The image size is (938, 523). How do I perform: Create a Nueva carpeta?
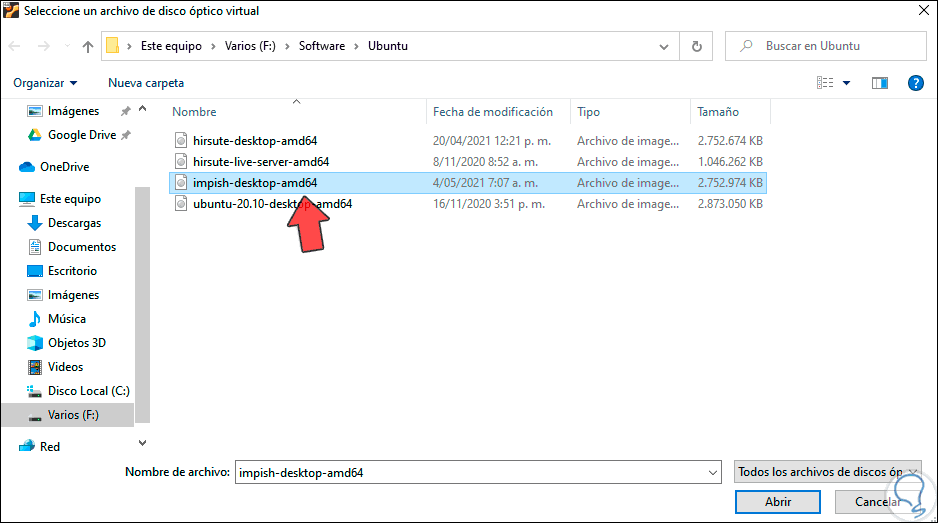pyautogui.click(x=146, y=83)
